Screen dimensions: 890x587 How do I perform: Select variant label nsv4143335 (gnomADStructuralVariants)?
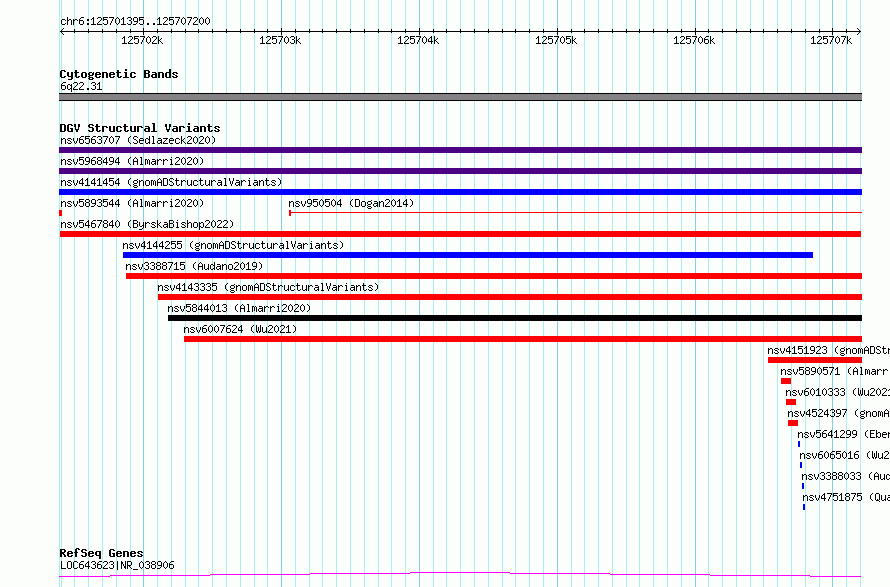point(268,287)
